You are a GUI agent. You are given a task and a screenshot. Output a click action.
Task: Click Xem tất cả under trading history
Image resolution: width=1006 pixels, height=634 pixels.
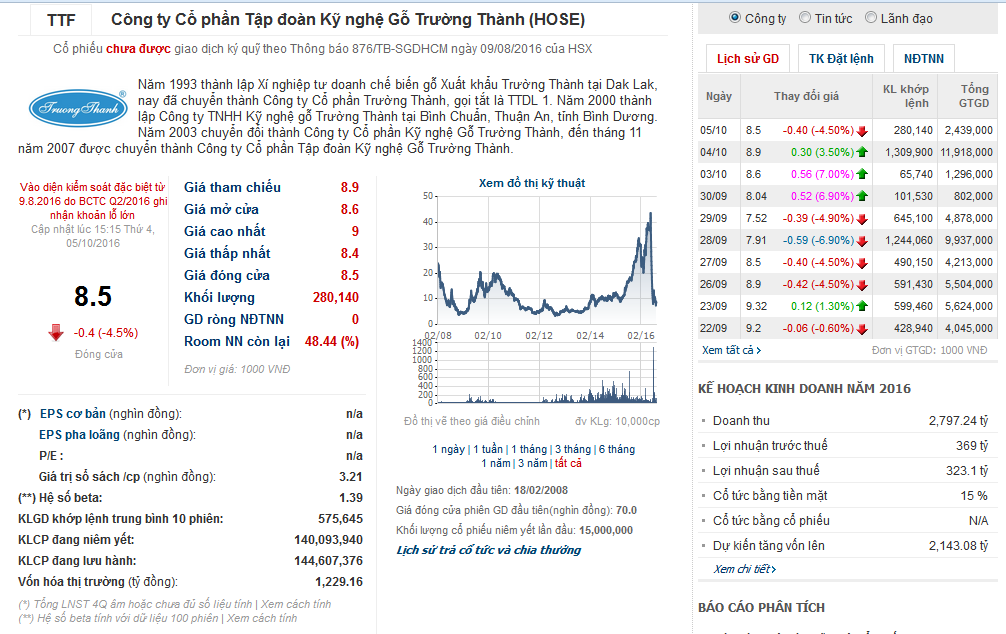pos(731,350)
